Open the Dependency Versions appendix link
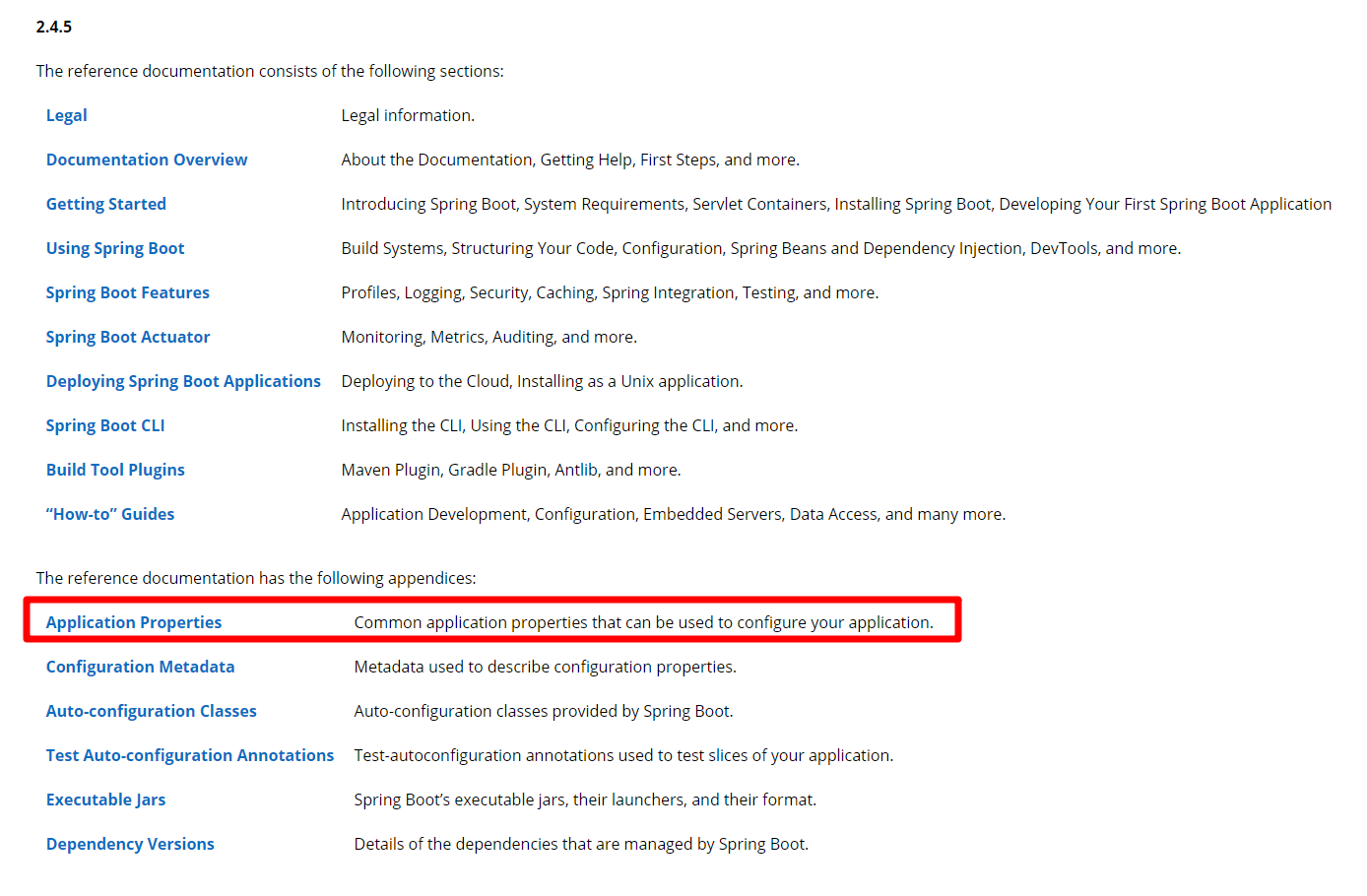 (x=130, y=844)
